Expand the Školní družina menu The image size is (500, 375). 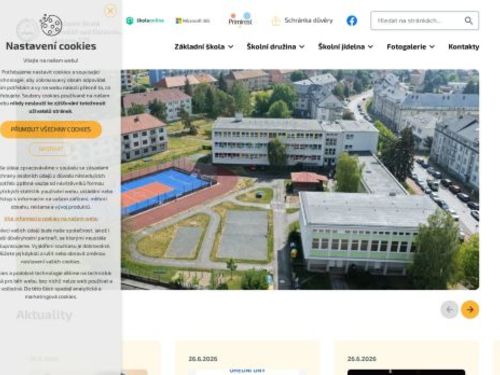[x=276, y=47]
